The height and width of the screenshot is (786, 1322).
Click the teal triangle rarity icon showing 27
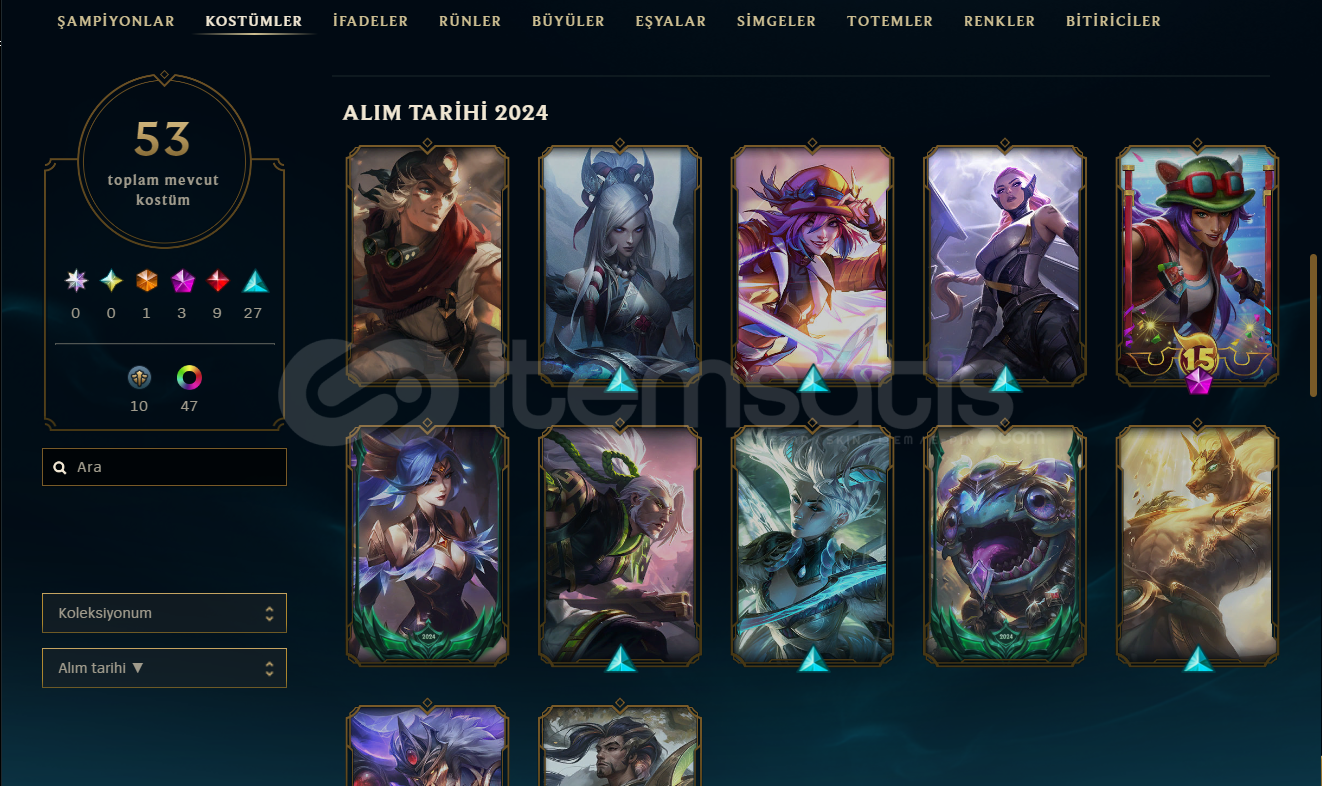[x=255, y=282]
